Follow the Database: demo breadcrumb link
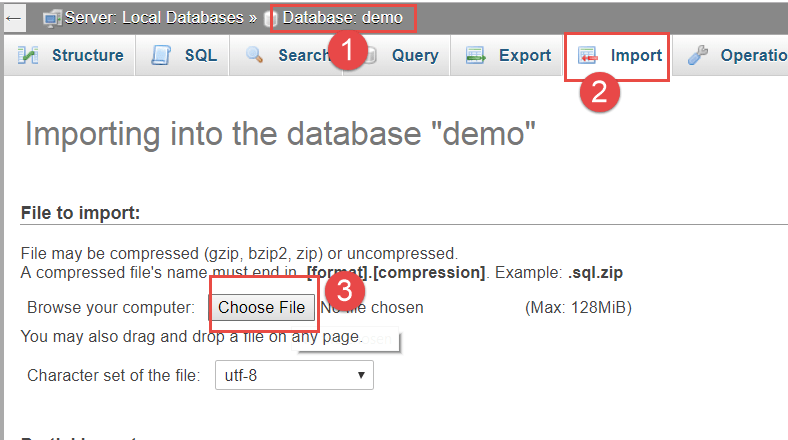 [x=342, y=18]
